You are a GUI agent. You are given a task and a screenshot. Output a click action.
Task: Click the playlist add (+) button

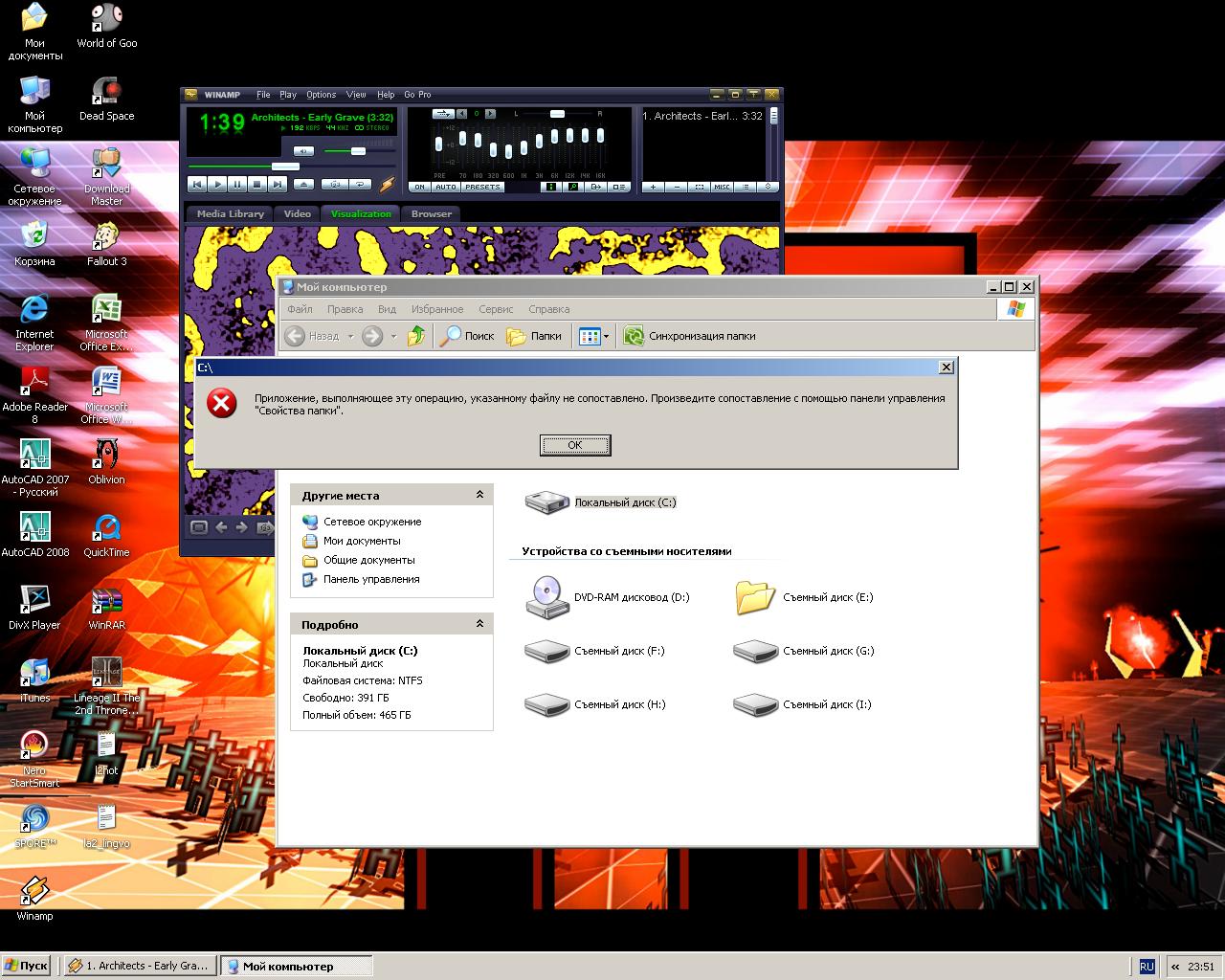(653, 187)
